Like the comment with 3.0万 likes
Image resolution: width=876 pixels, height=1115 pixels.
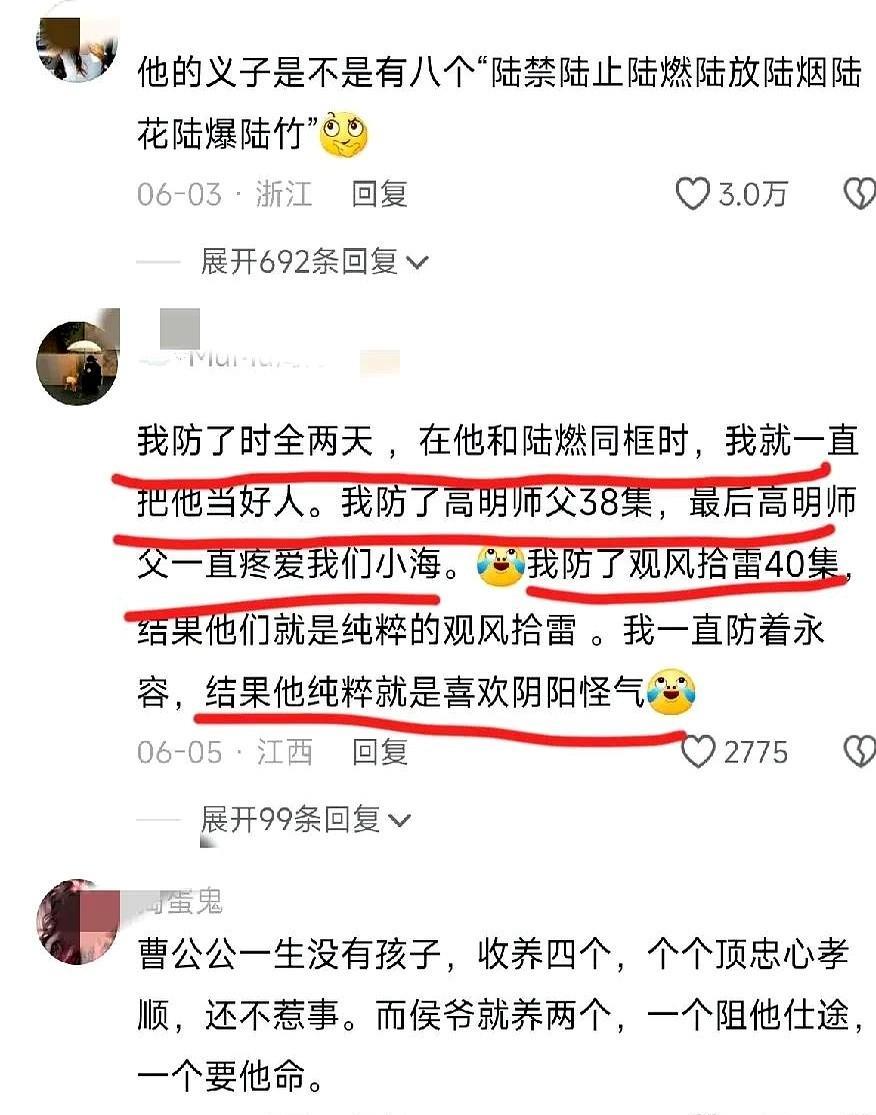[x=693, y=193]
